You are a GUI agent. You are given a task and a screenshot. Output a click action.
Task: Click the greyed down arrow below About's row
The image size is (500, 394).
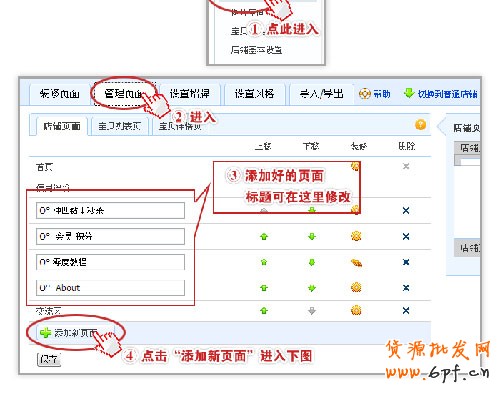[x=312, y=311]
